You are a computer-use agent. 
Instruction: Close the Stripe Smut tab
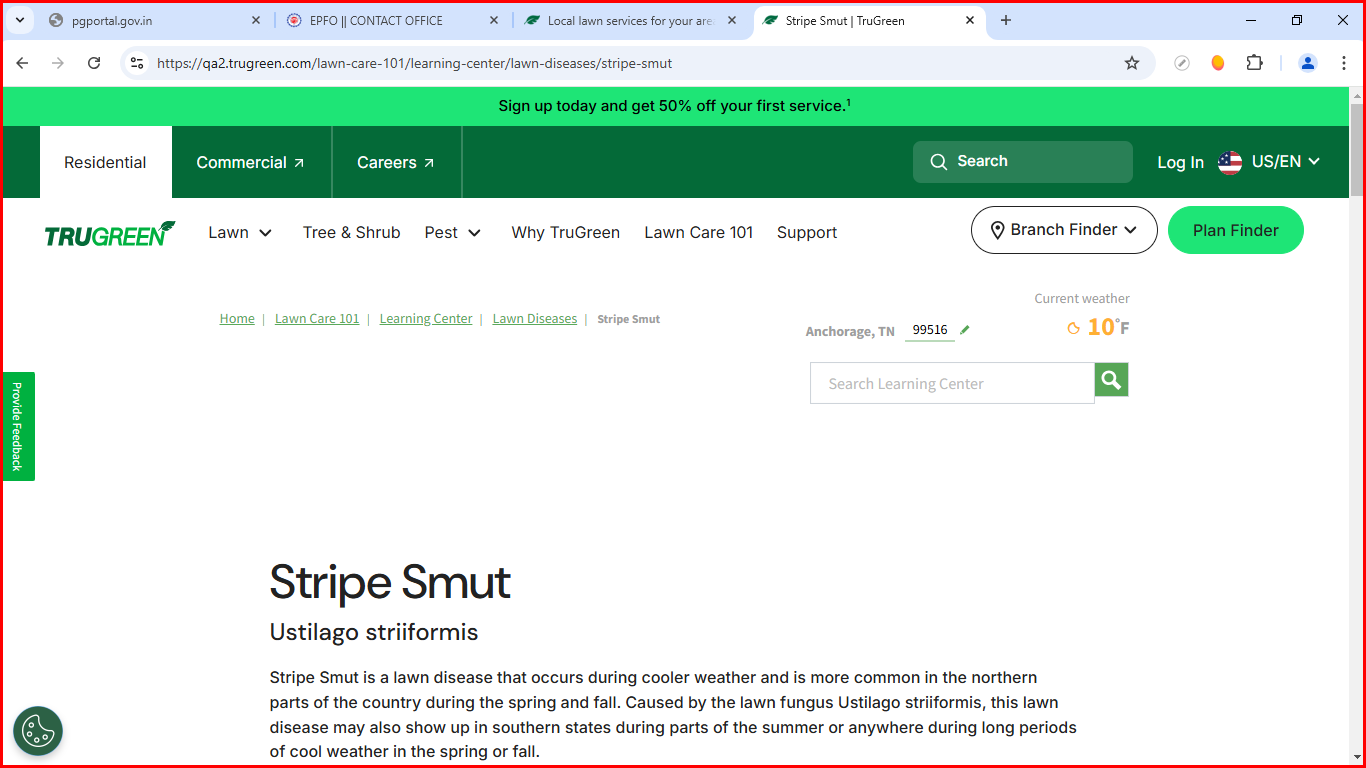970,20
